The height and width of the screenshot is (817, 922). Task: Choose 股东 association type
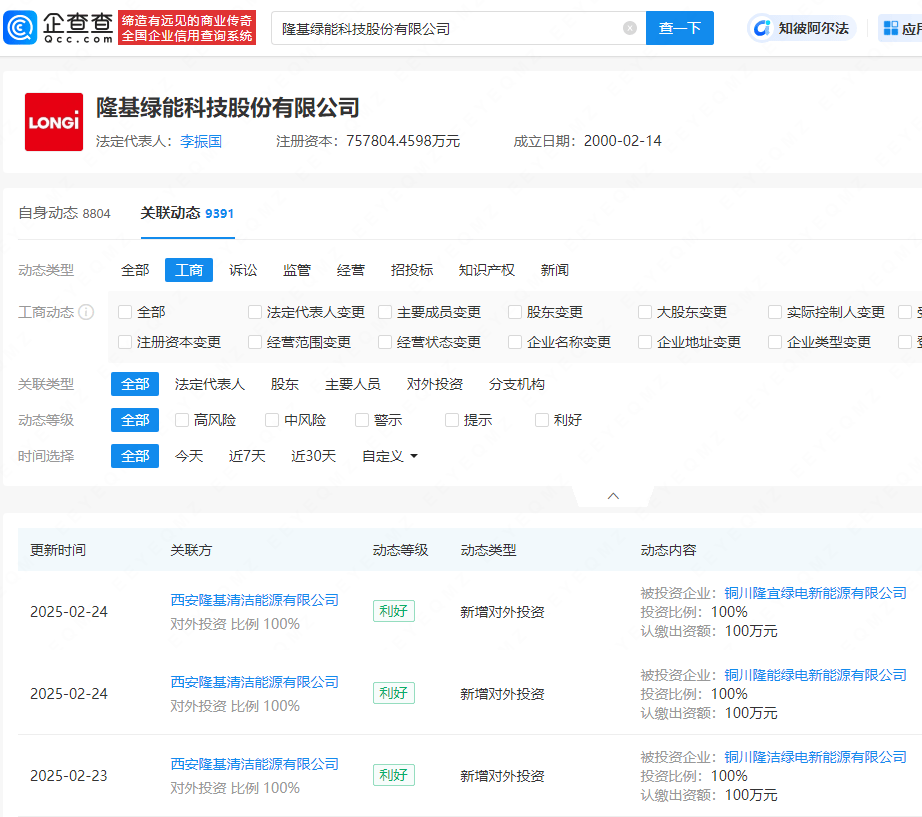285,384
